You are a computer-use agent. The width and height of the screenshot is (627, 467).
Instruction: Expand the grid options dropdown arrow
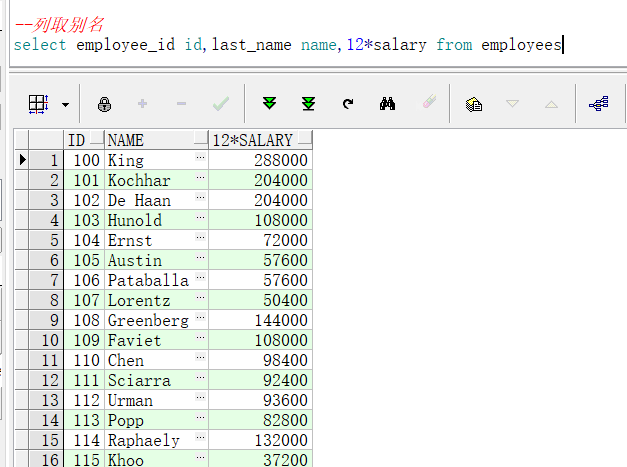(66, 105)
